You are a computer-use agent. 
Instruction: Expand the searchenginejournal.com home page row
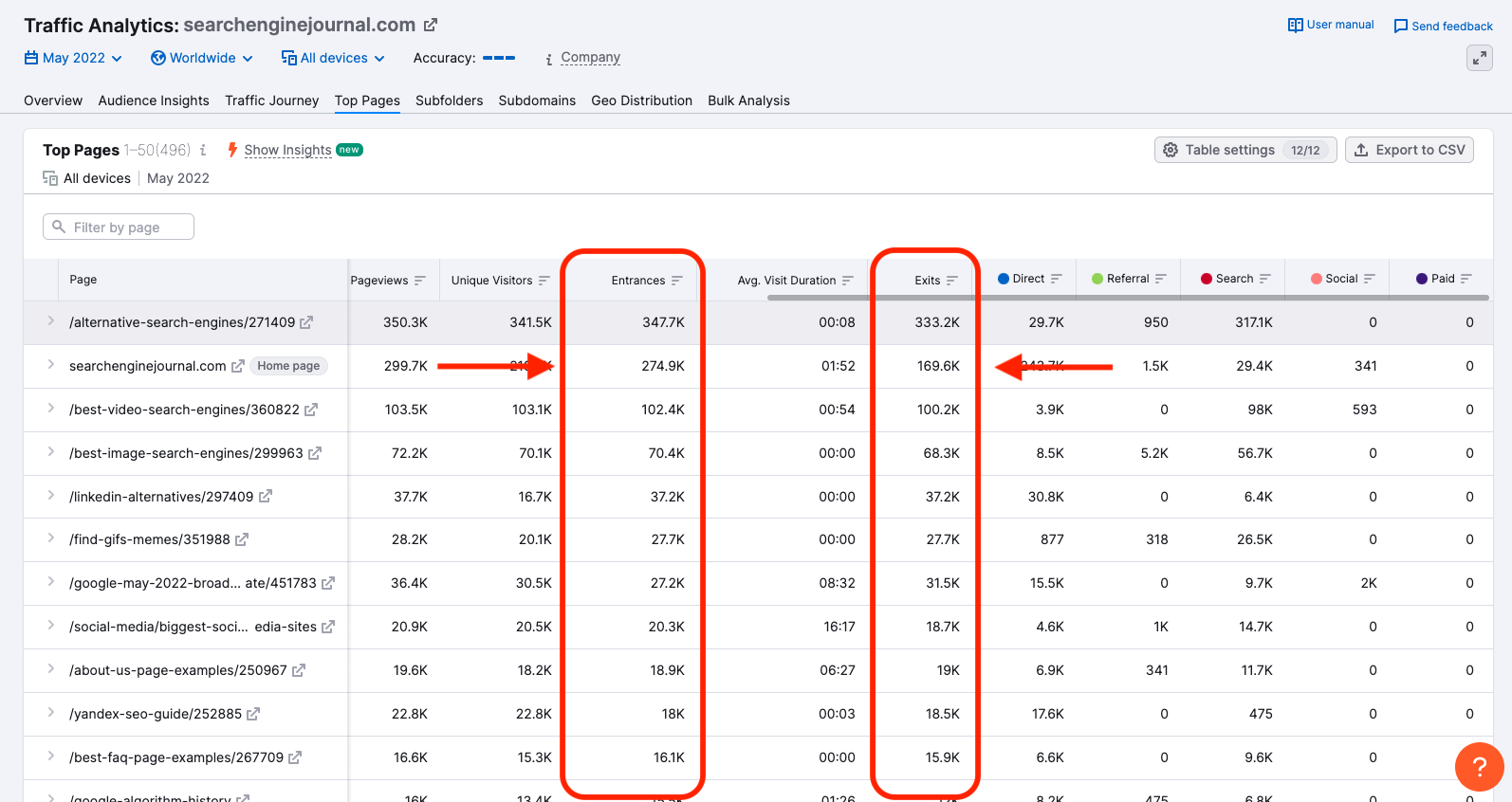pyautogui.click(x=51, y=365)
